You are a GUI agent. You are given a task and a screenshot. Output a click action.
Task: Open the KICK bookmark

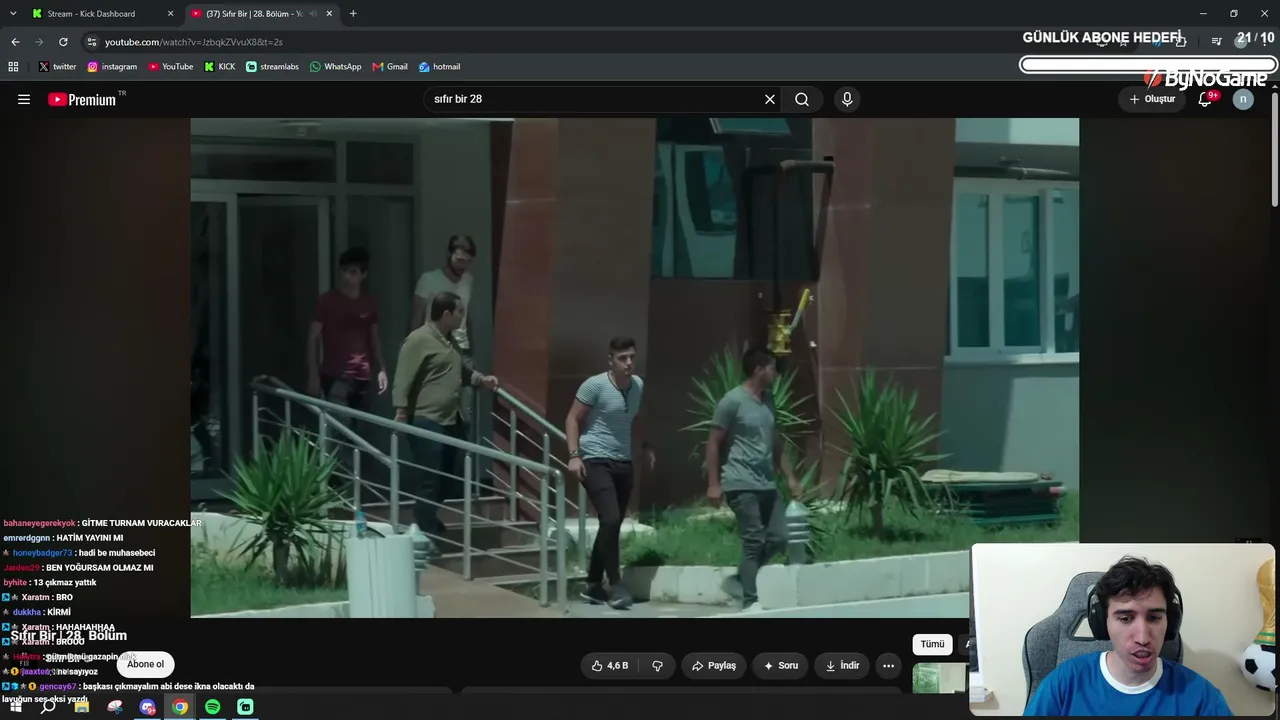tap(220, 67)
